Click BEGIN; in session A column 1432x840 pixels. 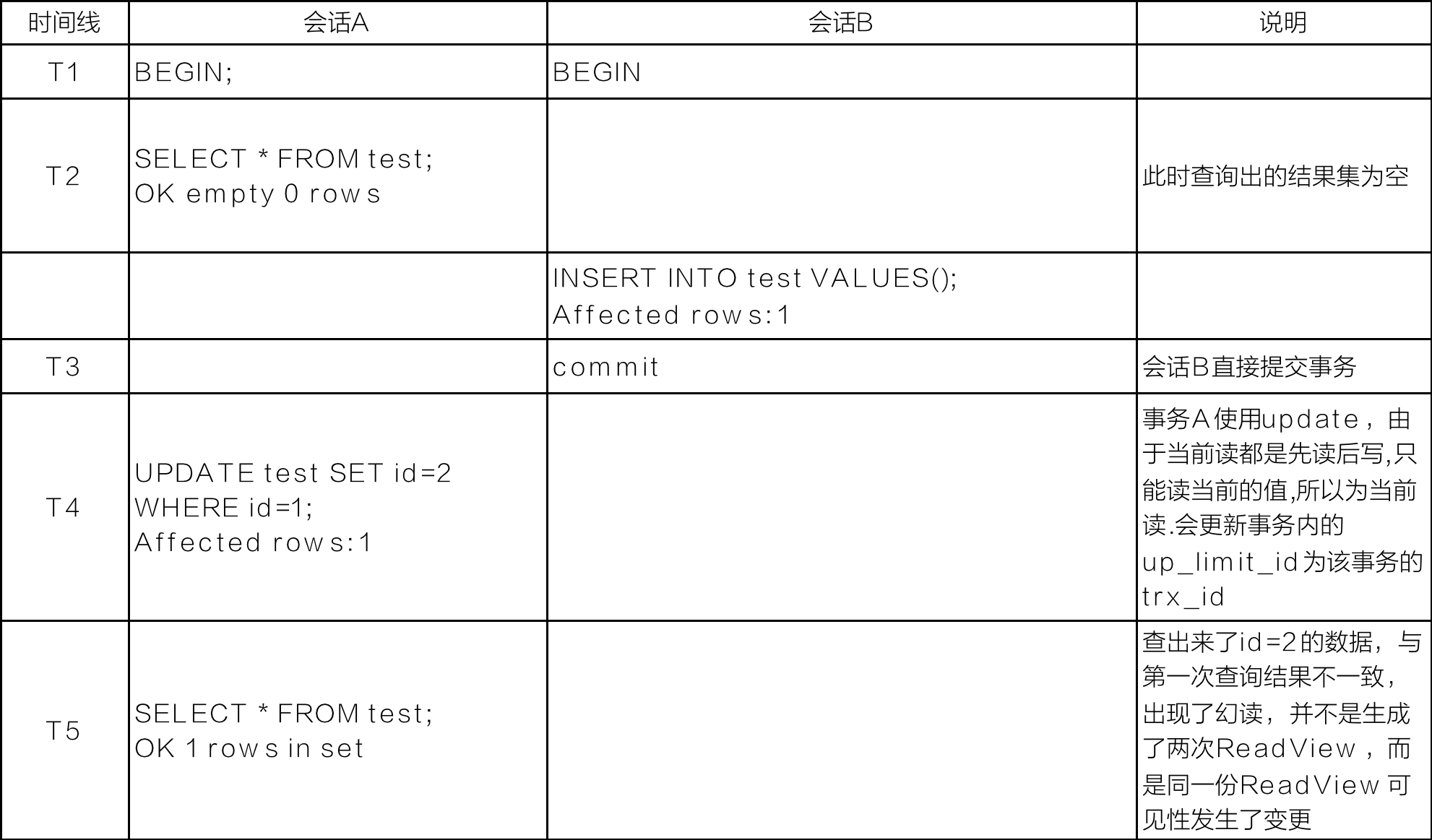click(184, 72)
